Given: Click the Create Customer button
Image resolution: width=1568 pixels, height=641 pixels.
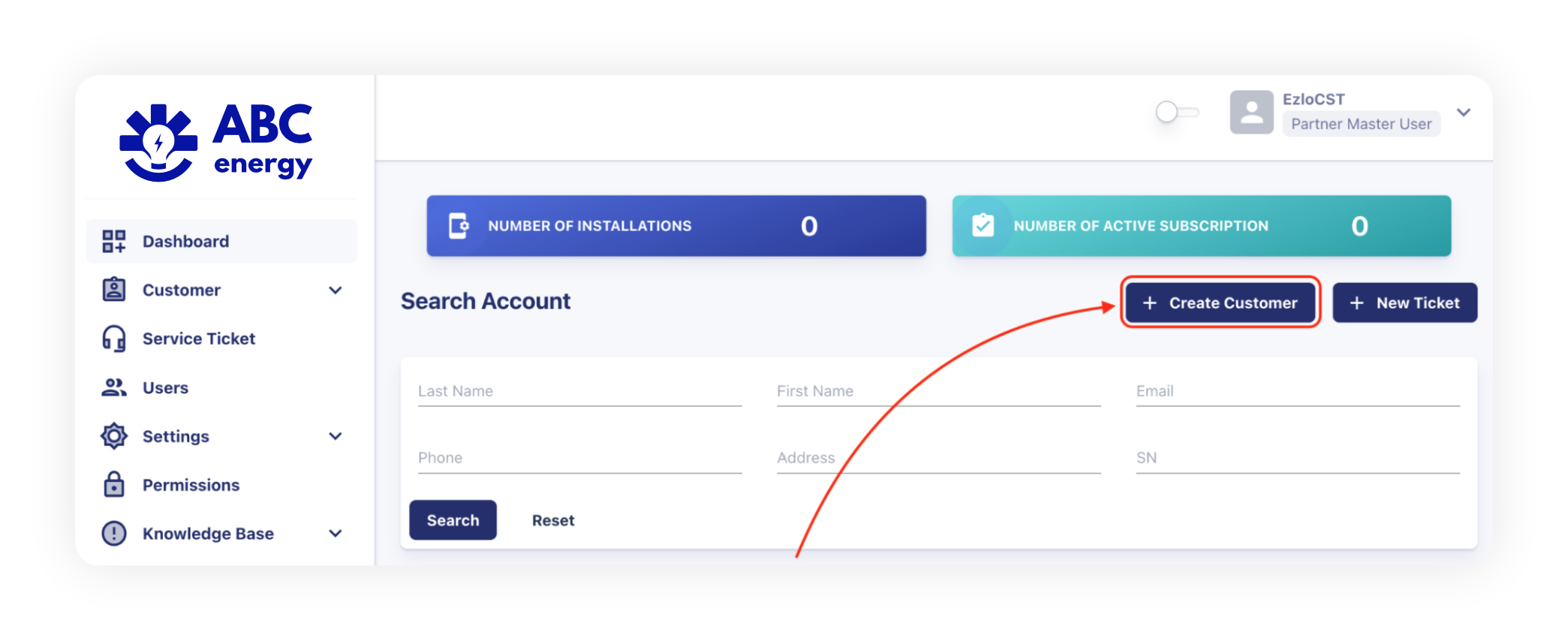Looking at the screenshot, I should pyautogui.click(x=1220, y=302).
